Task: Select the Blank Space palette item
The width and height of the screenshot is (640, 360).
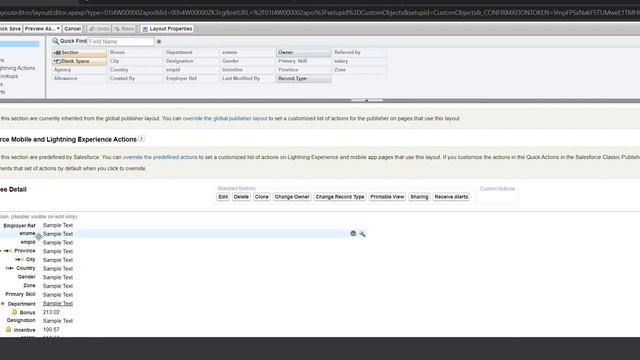Action: point(79,61)
